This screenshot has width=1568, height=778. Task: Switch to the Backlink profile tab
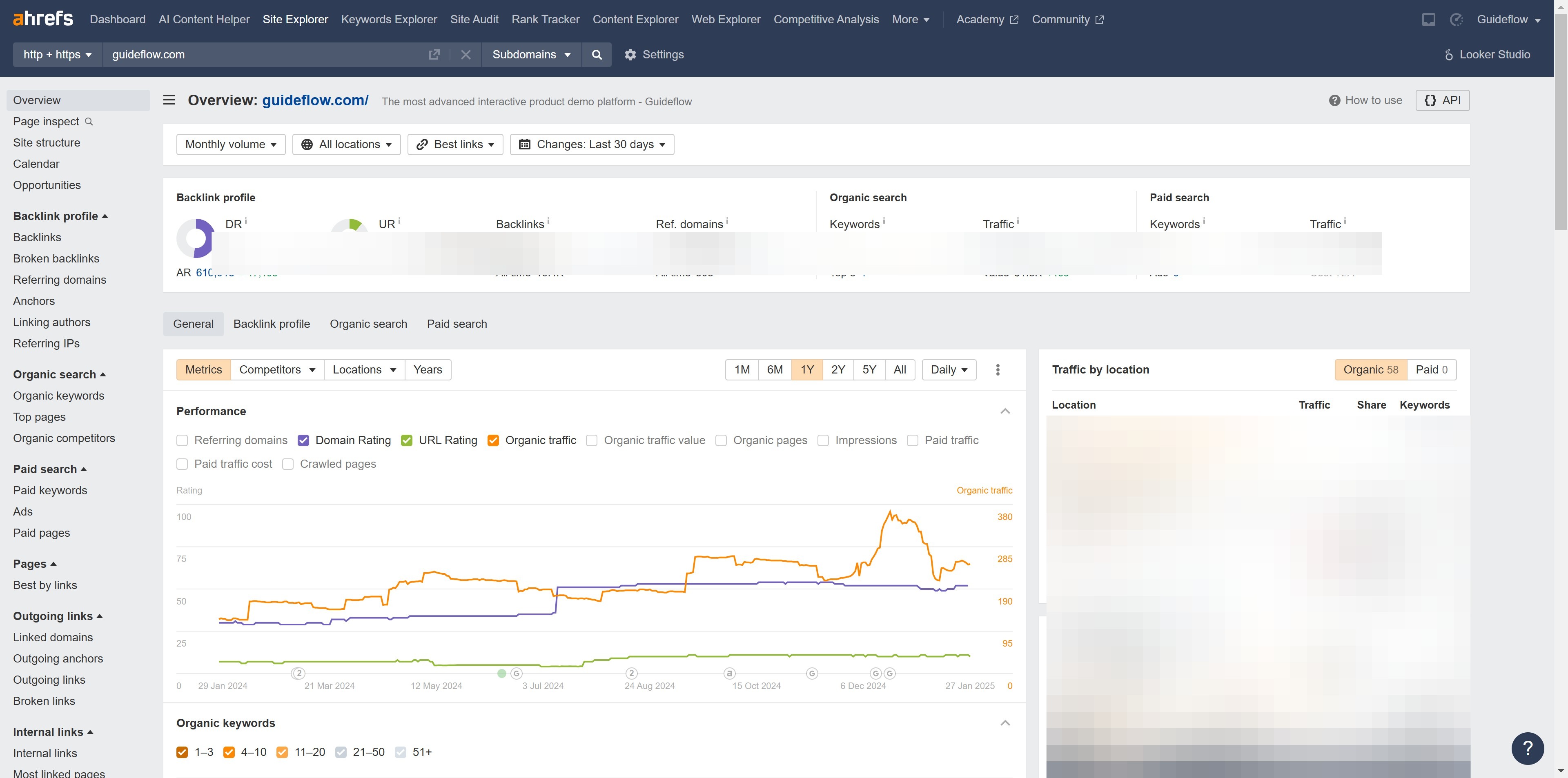[272, 324]
